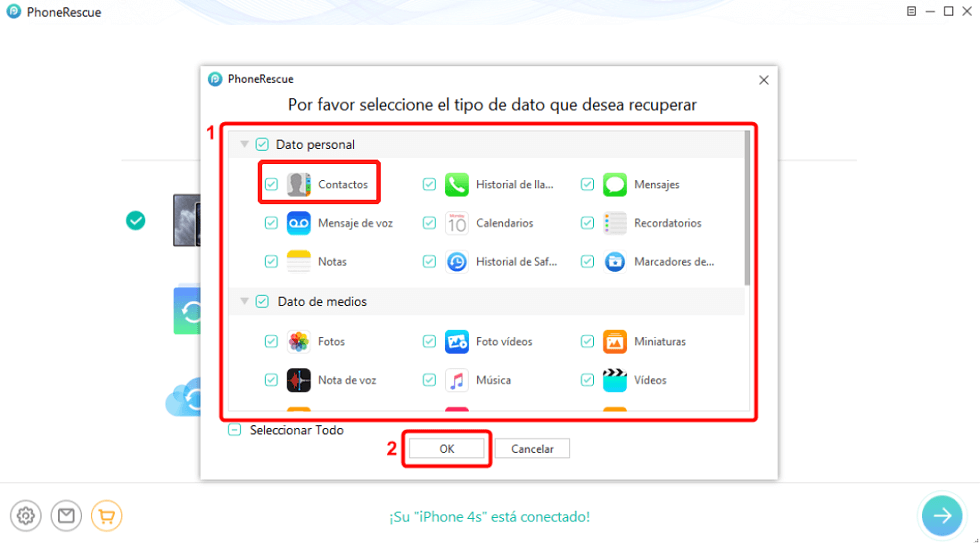
Task: Uncheck the Marcadores de Safari checkbox
Action: (x=587, y=262)
